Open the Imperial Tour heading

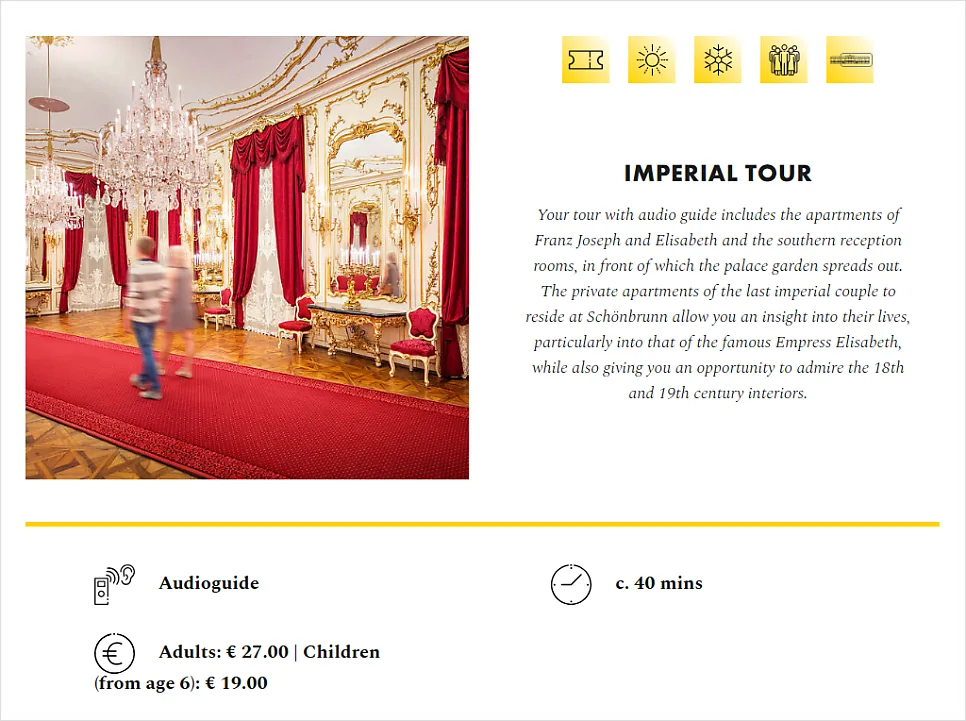(717, 173)
